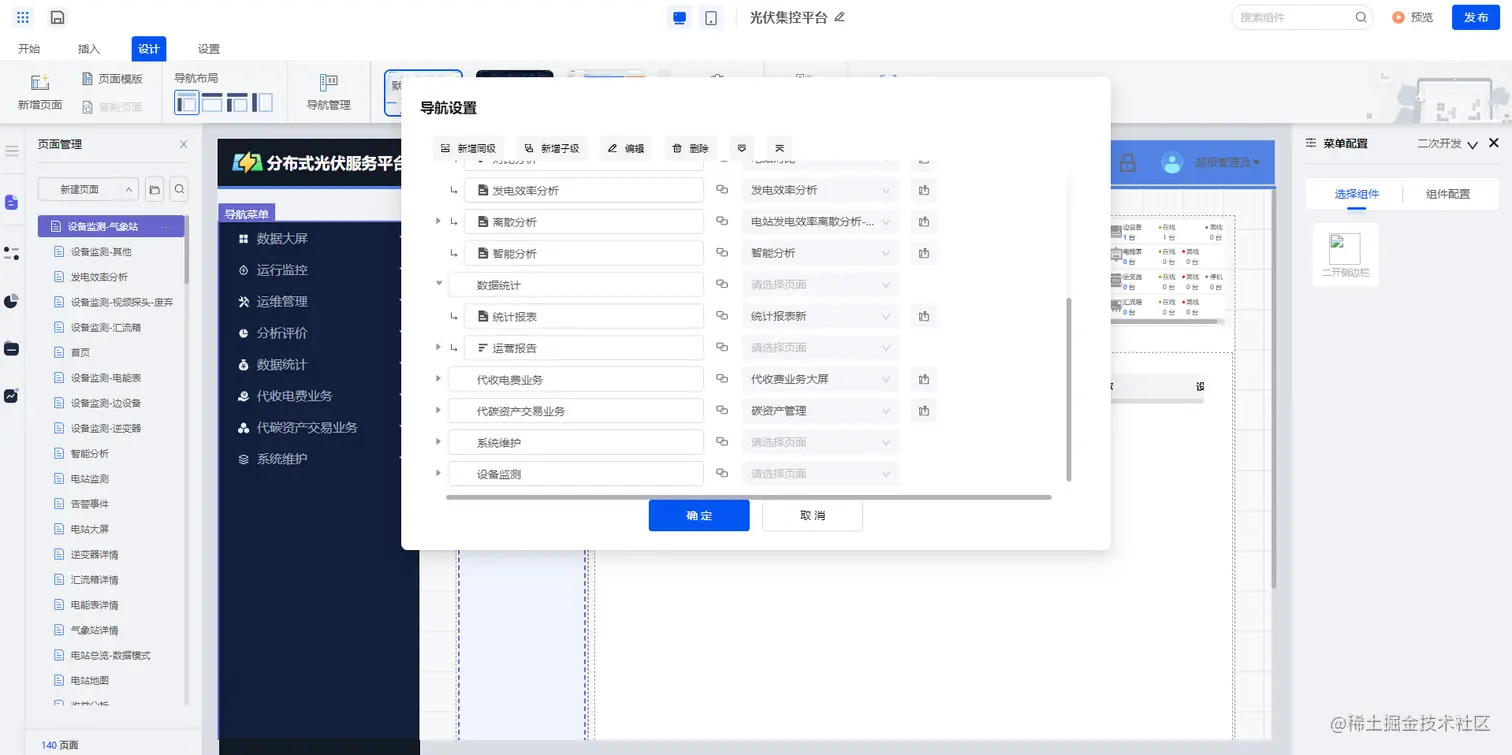
Task: Click the blue 发布 publish button
Action: coord(1475,17)
